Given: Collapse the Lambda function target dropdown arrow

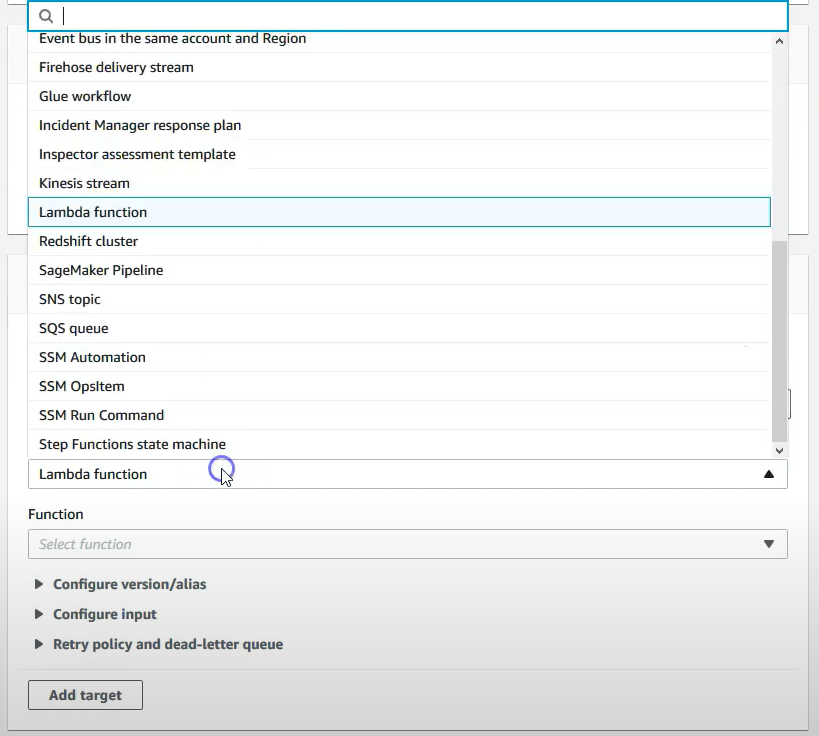Looking at the screenshot, I should tap(768, 474).
